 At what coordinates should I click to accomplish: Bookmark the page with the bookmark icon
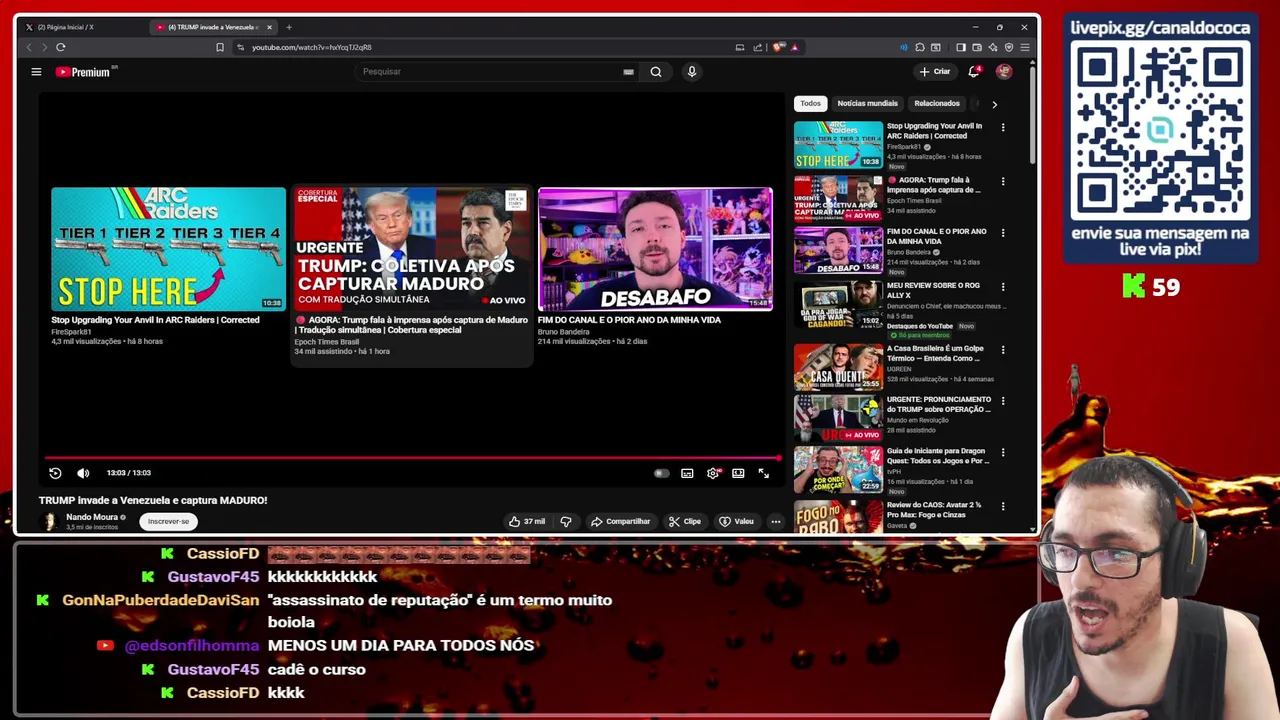tap(220, 47)
